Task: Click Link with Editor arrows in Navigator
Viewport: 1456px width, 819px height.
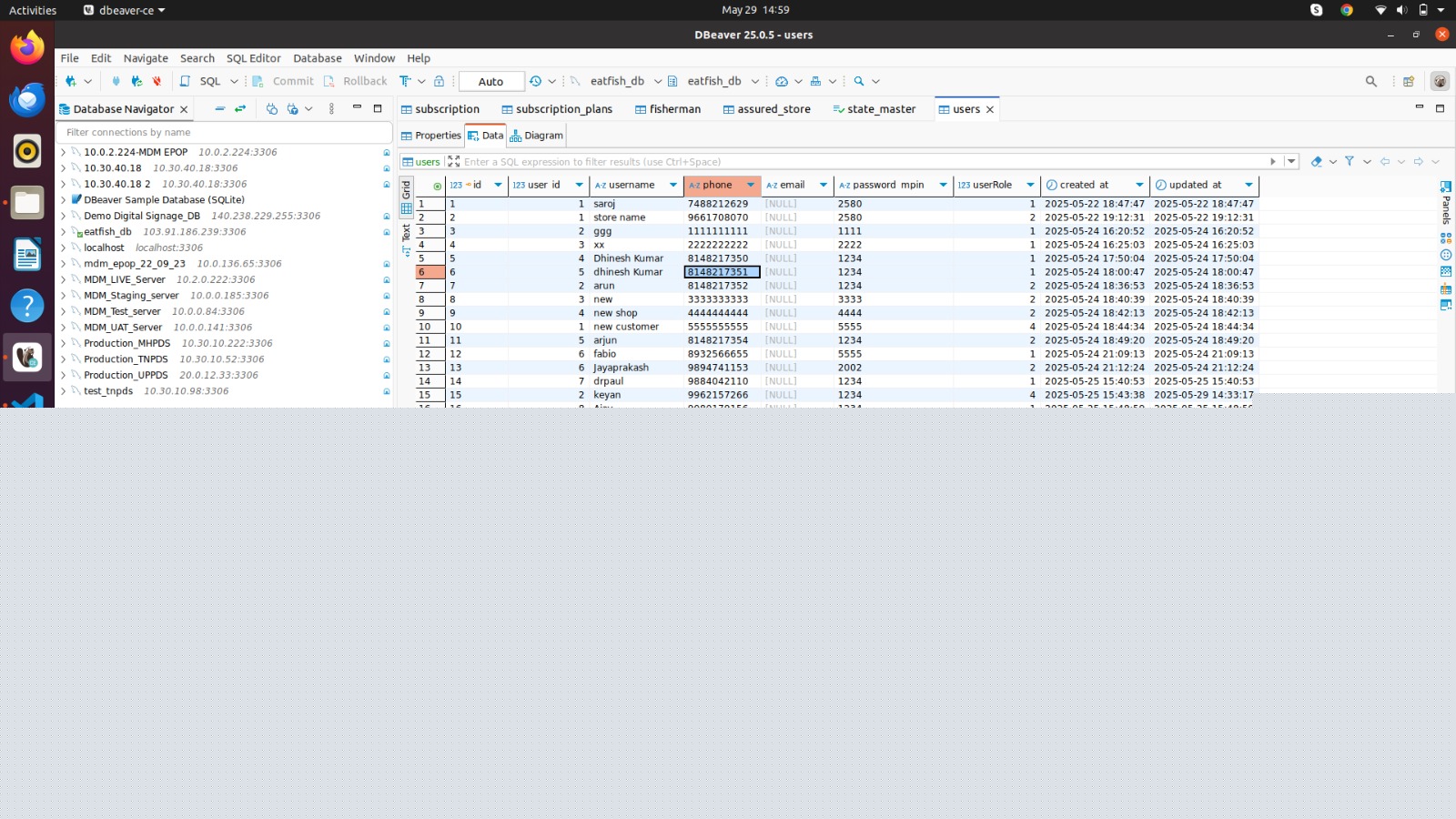Action: pos(240,109)
